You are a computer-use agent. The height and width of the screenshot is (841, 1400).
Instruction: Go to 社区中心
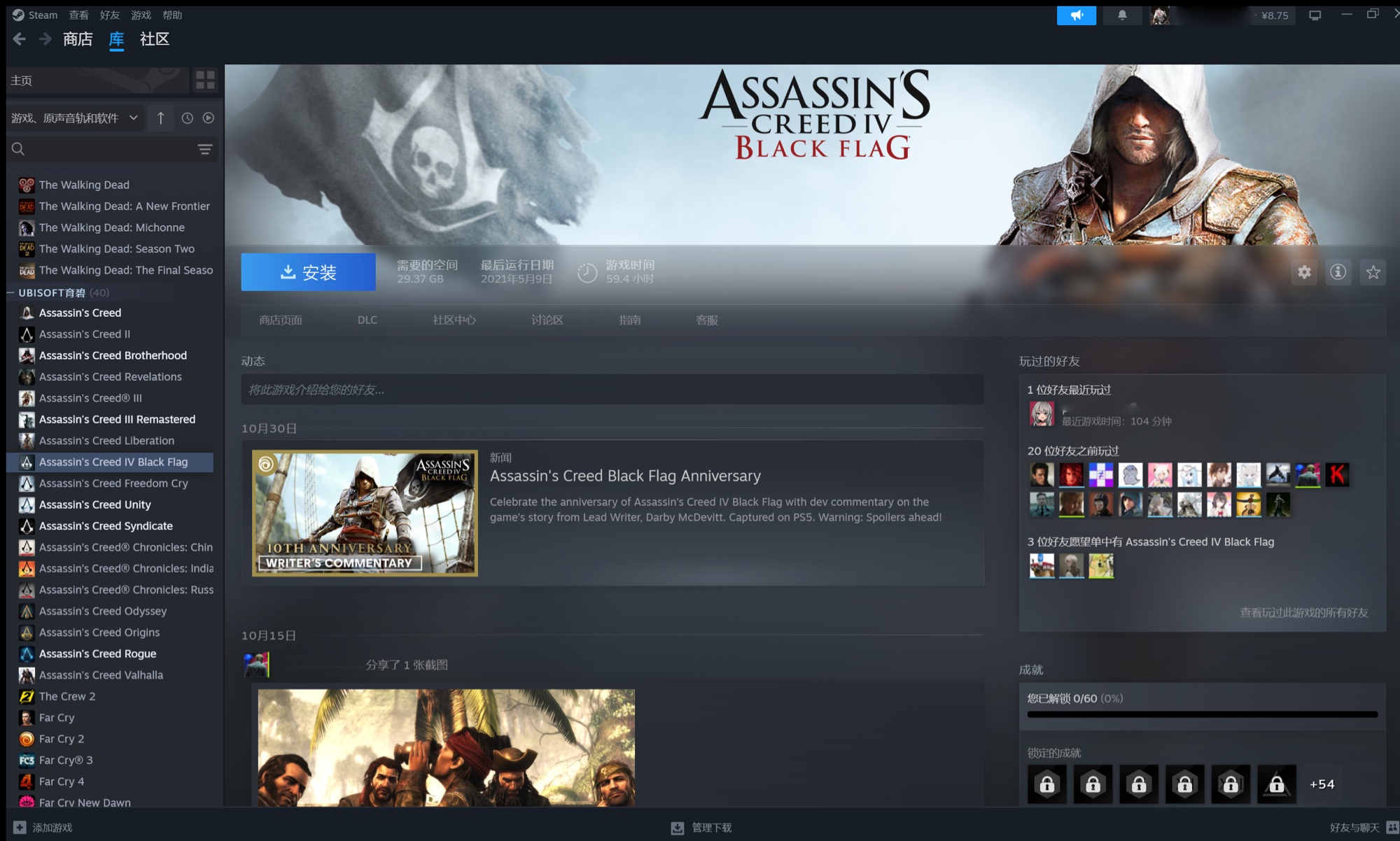pos(454,320)
